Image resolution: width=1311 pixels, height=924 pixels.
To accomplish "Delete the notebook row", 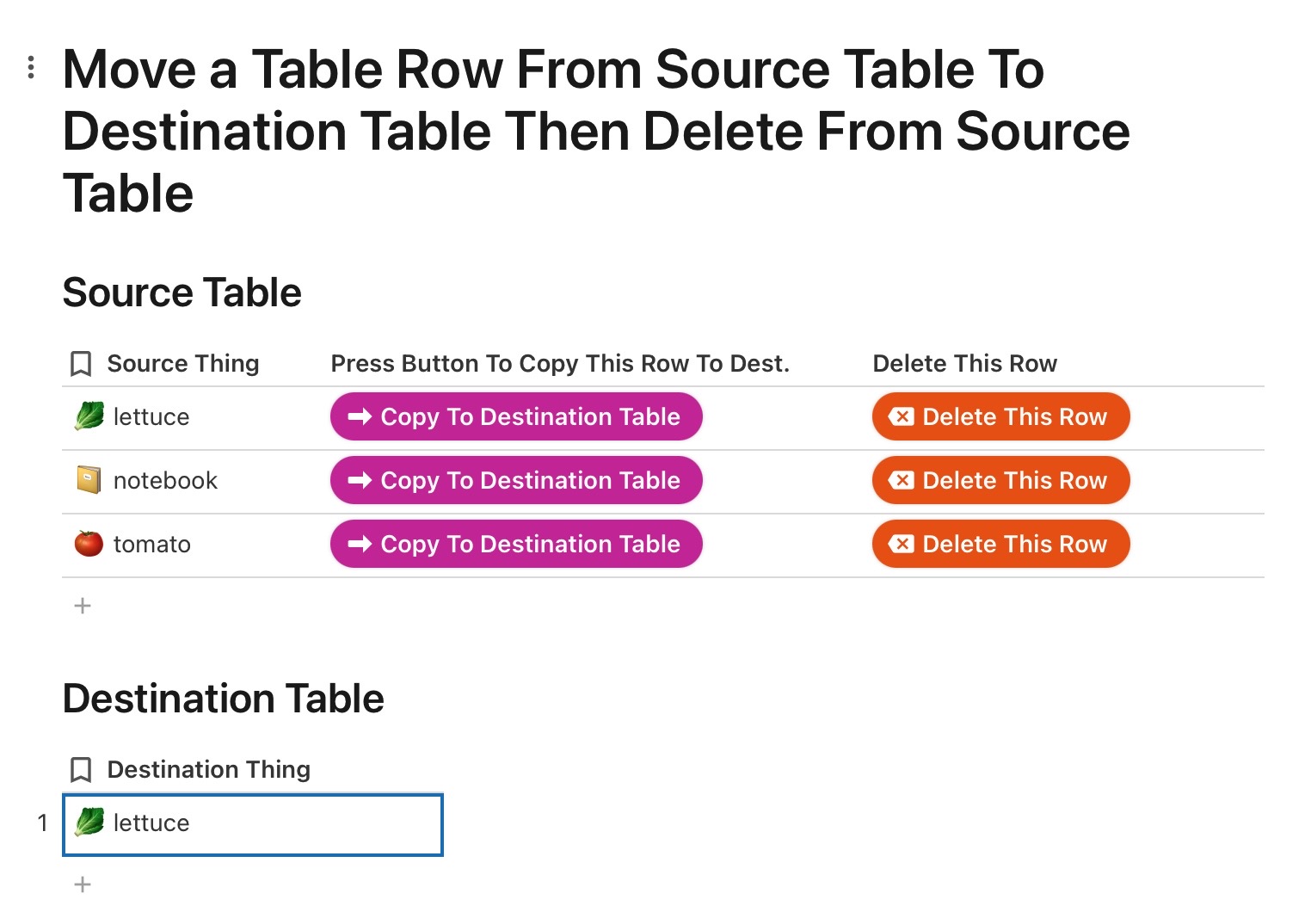I will [x=1000, y=480].
